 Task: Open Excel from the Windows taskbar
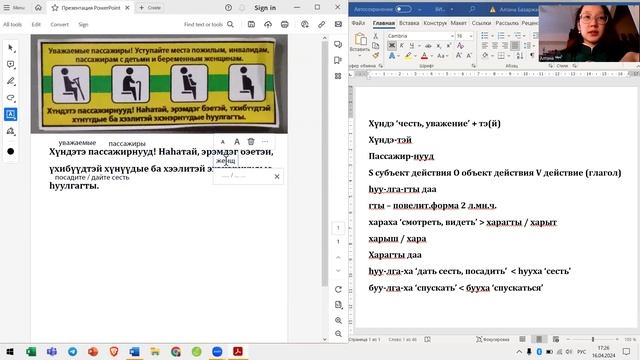coord(31,351)
